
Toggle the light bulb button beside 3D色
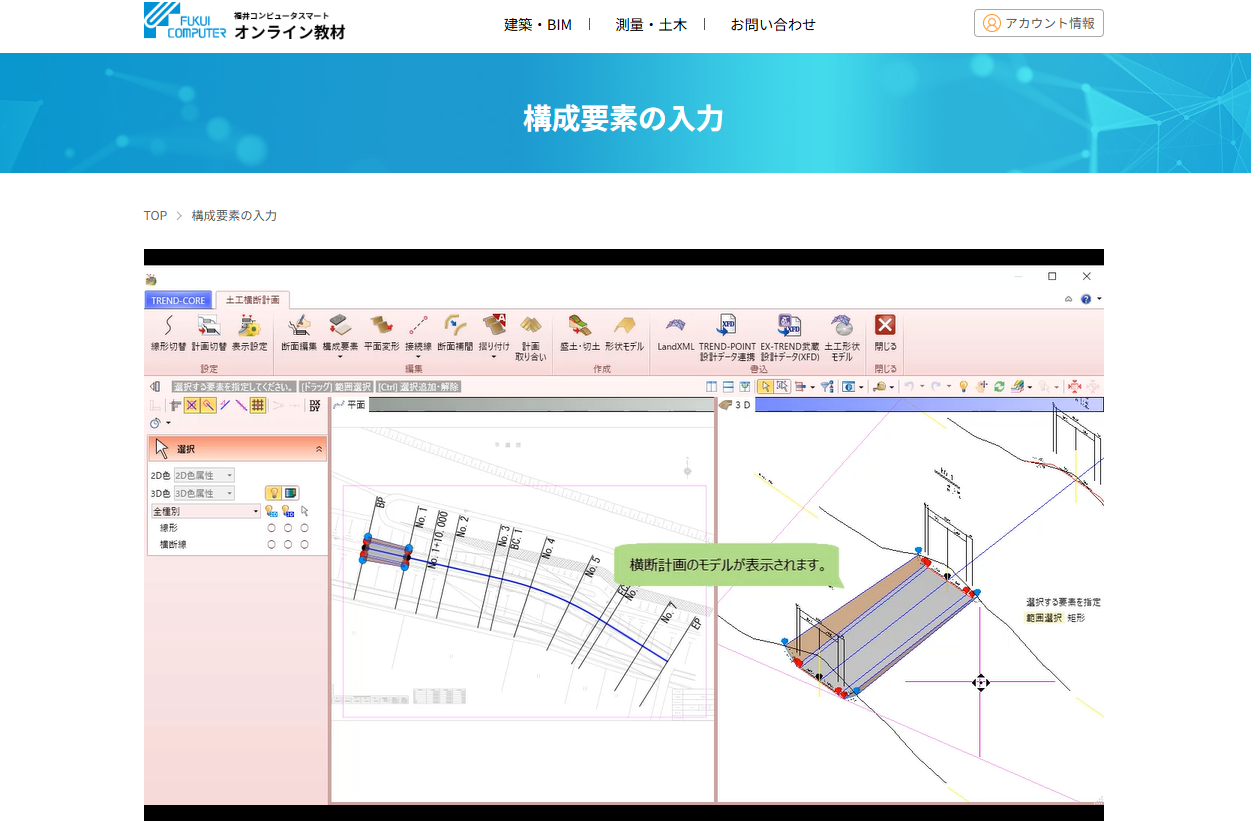pyautogui.click(x=272, y=493)
